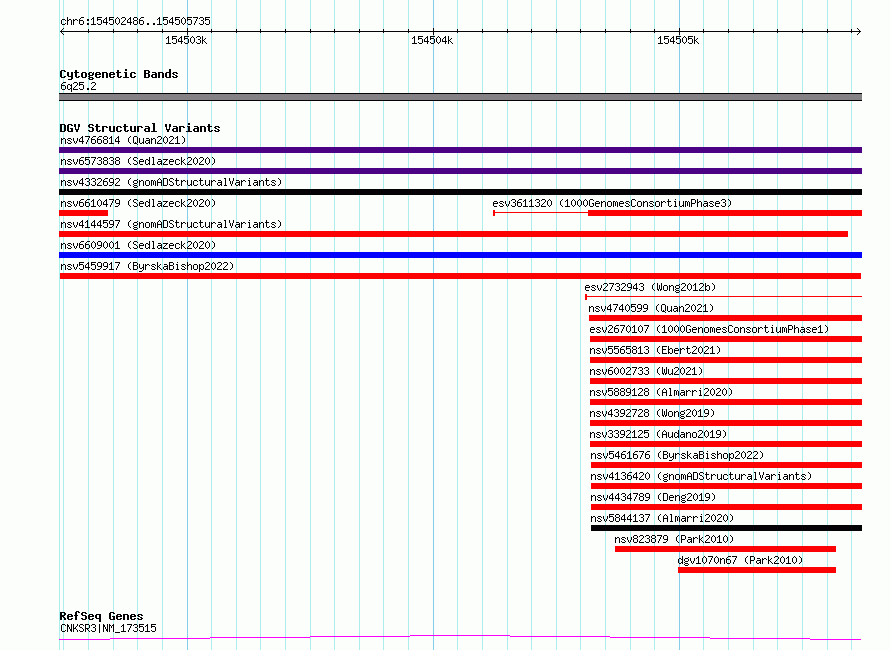Click the thin red line of esv2732943
Image resolution: width=890 pixels, height=650 pixels.
[723, 296]
